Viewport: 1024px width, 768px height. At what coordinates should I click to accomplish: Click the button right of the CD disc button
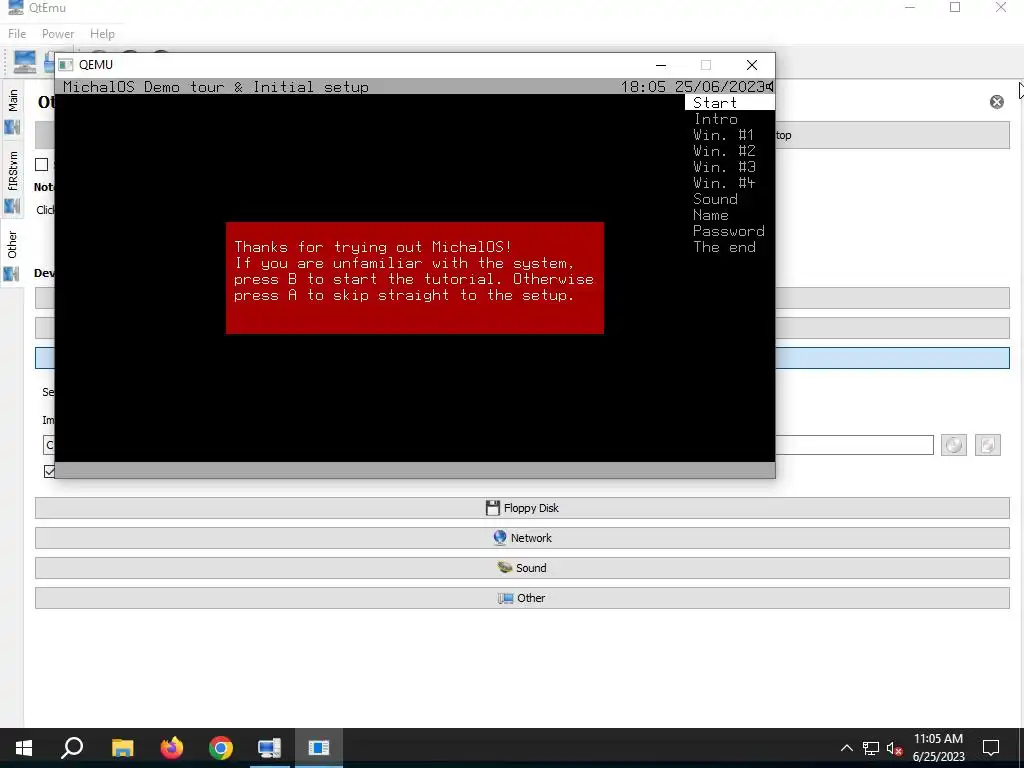[987, 445]
